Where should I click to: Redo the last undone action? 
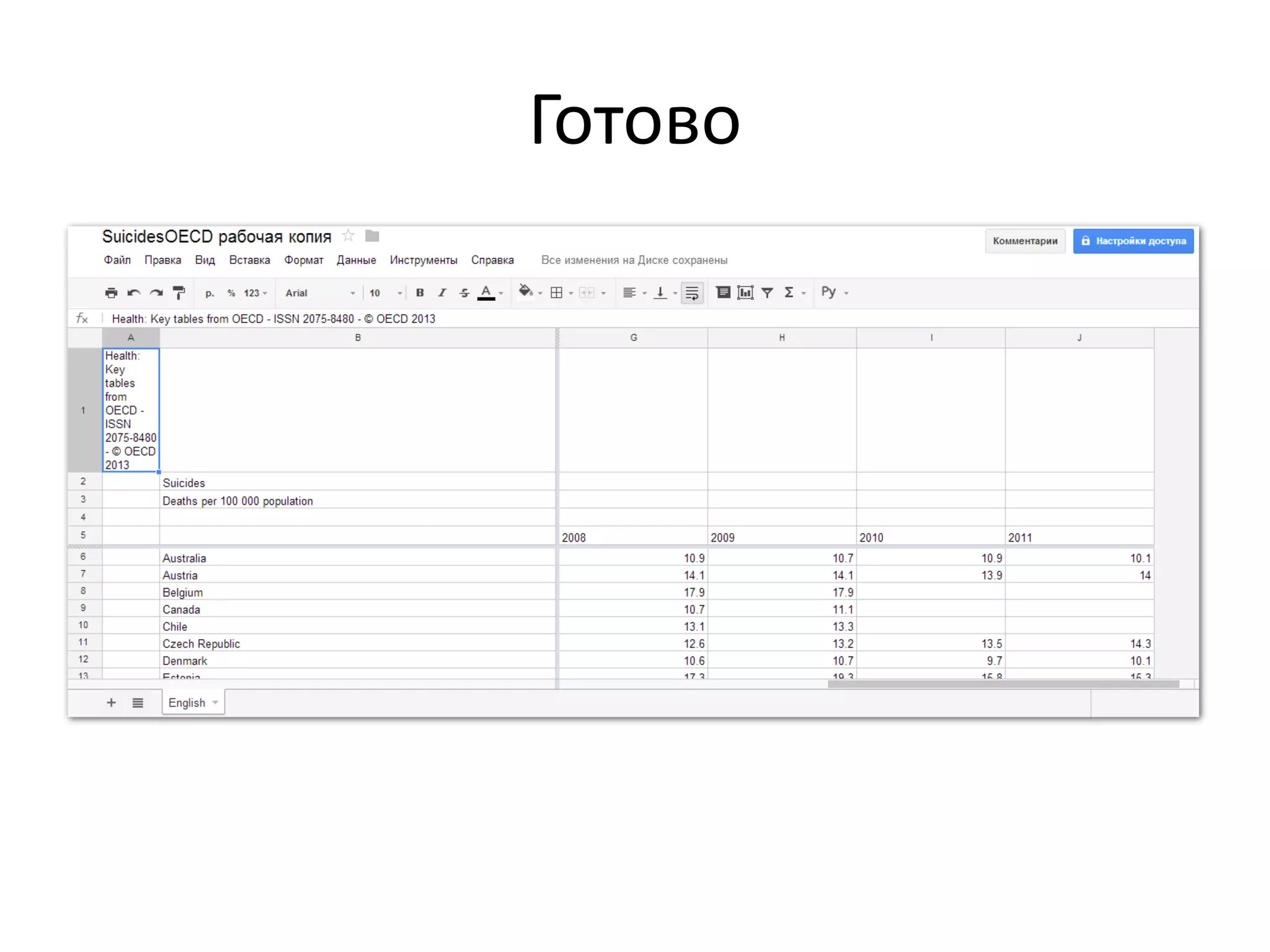pyautogui.click(x=156, y=293)
